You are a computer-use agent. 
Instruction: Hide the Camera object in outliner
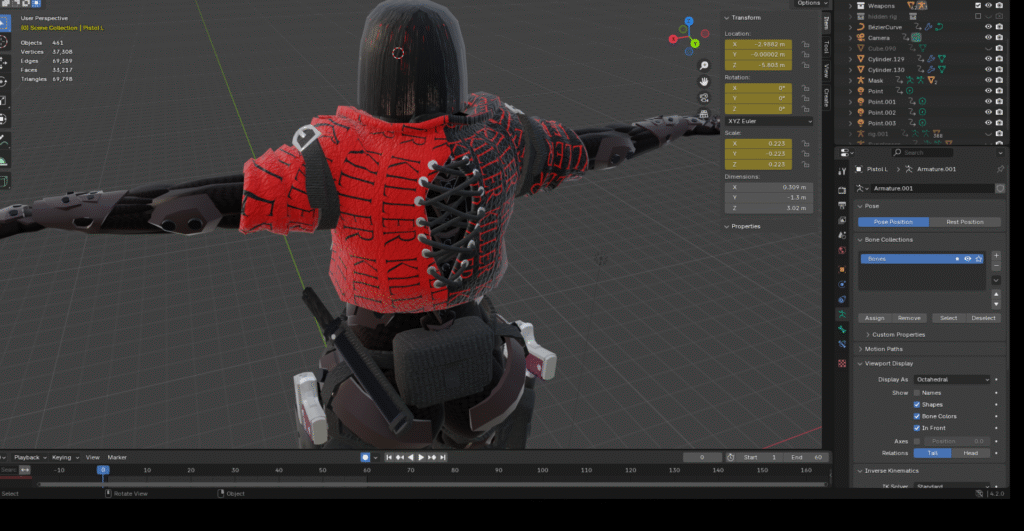click(988, 37)
